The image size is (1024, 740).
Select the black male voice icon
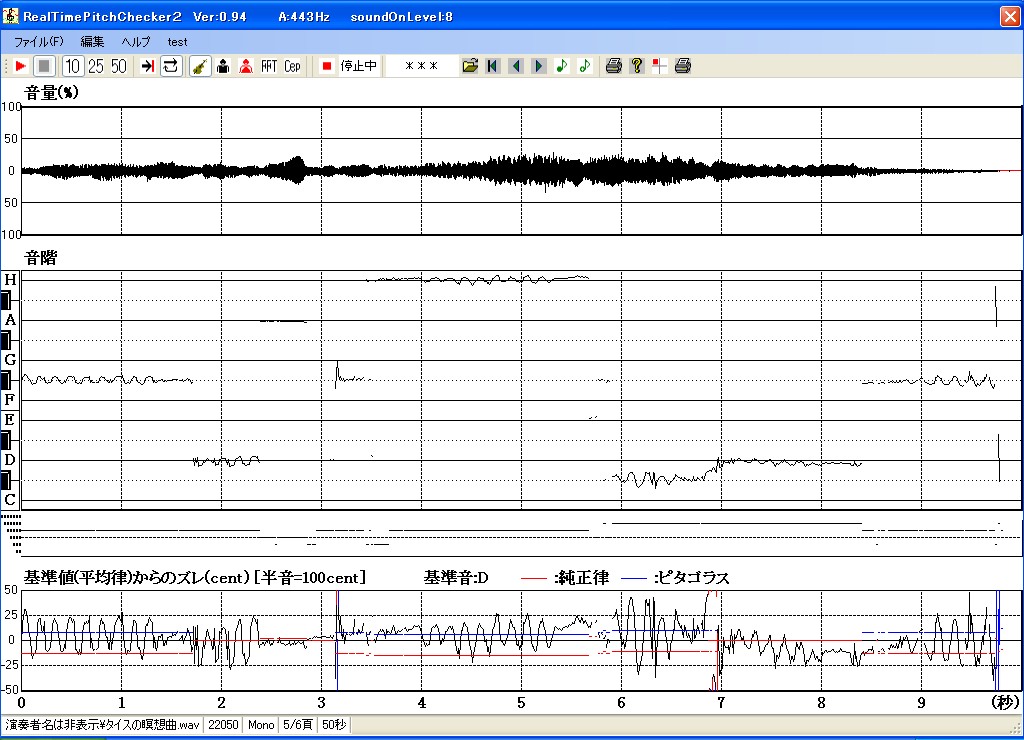223,66
